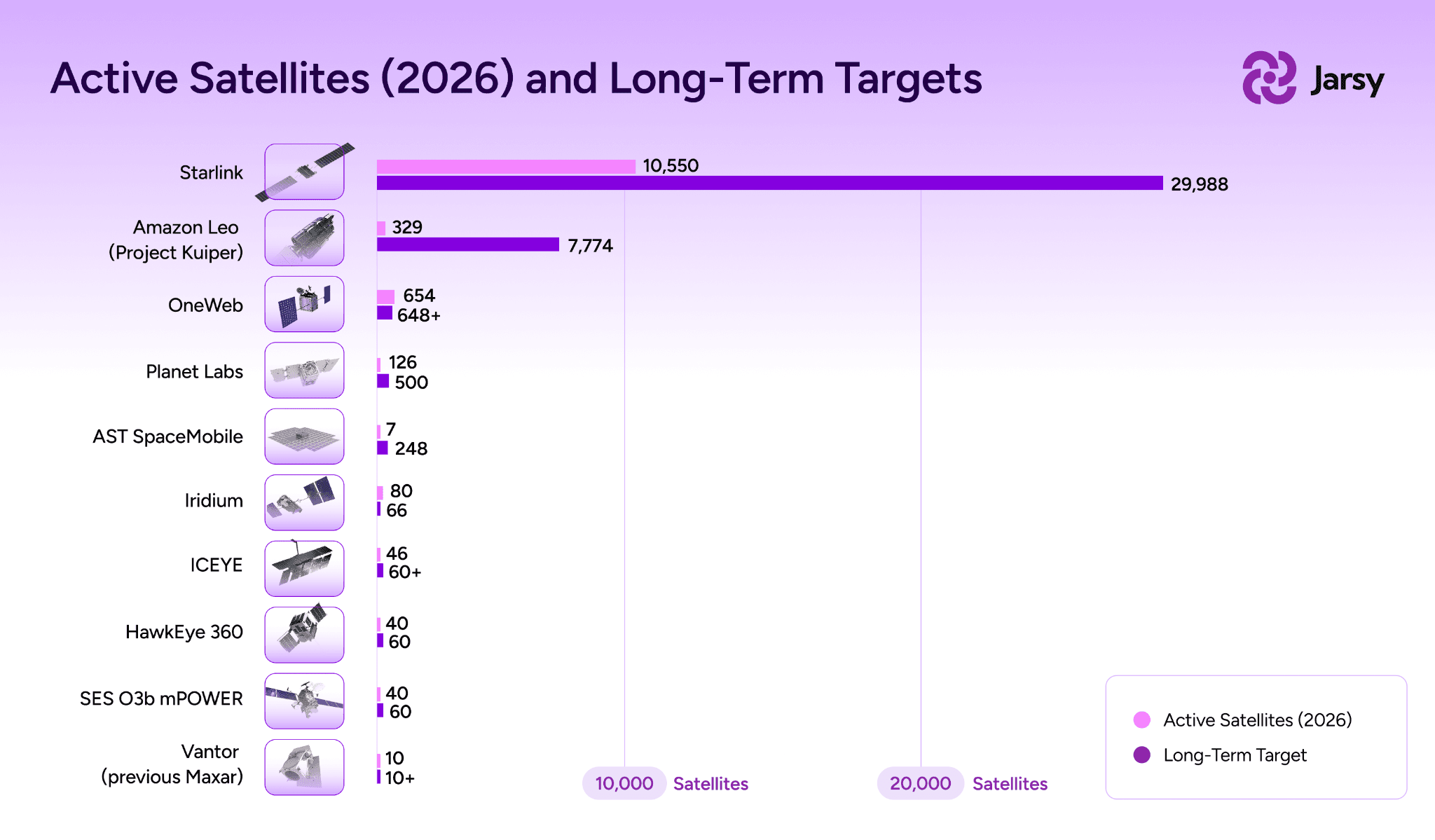The image size is (1435, 840).
Task: Select the Iridium satellite image
Action: pyautogui.click(x=304, y=502)
